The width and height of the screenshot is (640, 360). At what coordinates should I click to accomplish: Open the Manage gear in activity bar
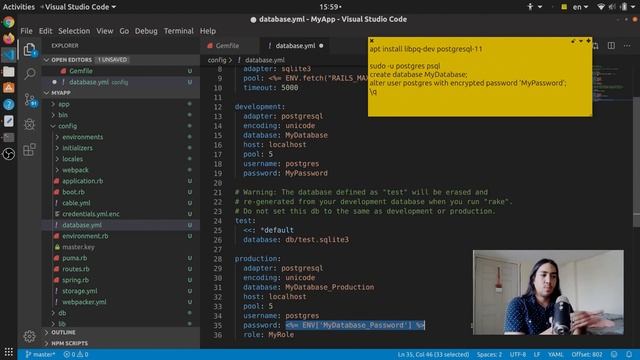point(29,336)
